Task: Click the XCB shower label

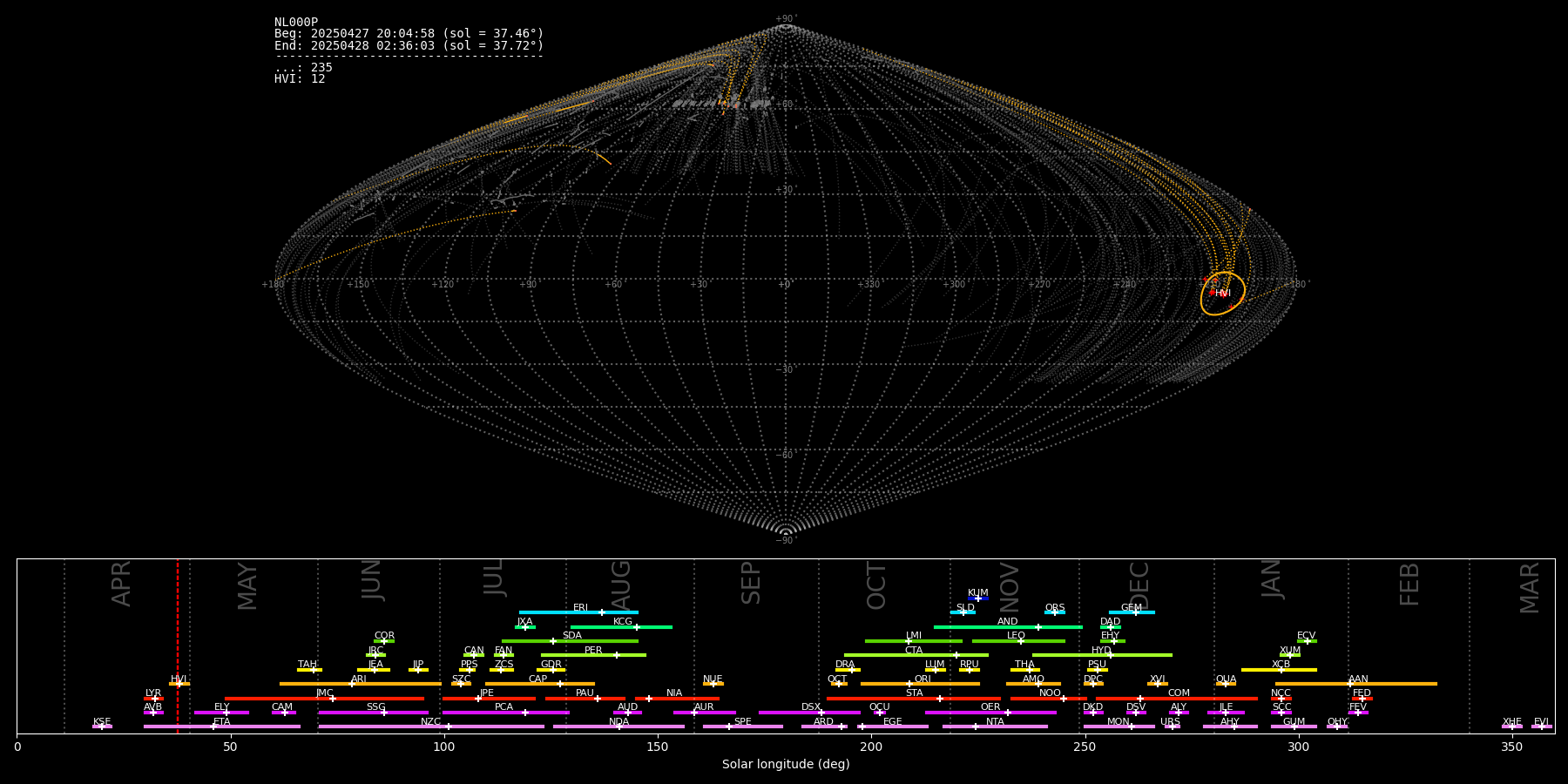Action: coord(1281,665)
